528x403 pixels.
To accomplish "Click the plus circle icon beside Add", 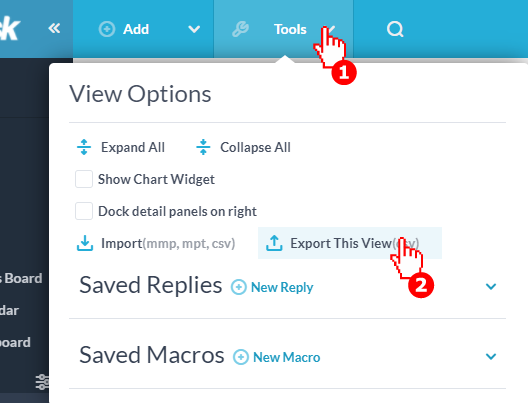I will click(107, 29).
